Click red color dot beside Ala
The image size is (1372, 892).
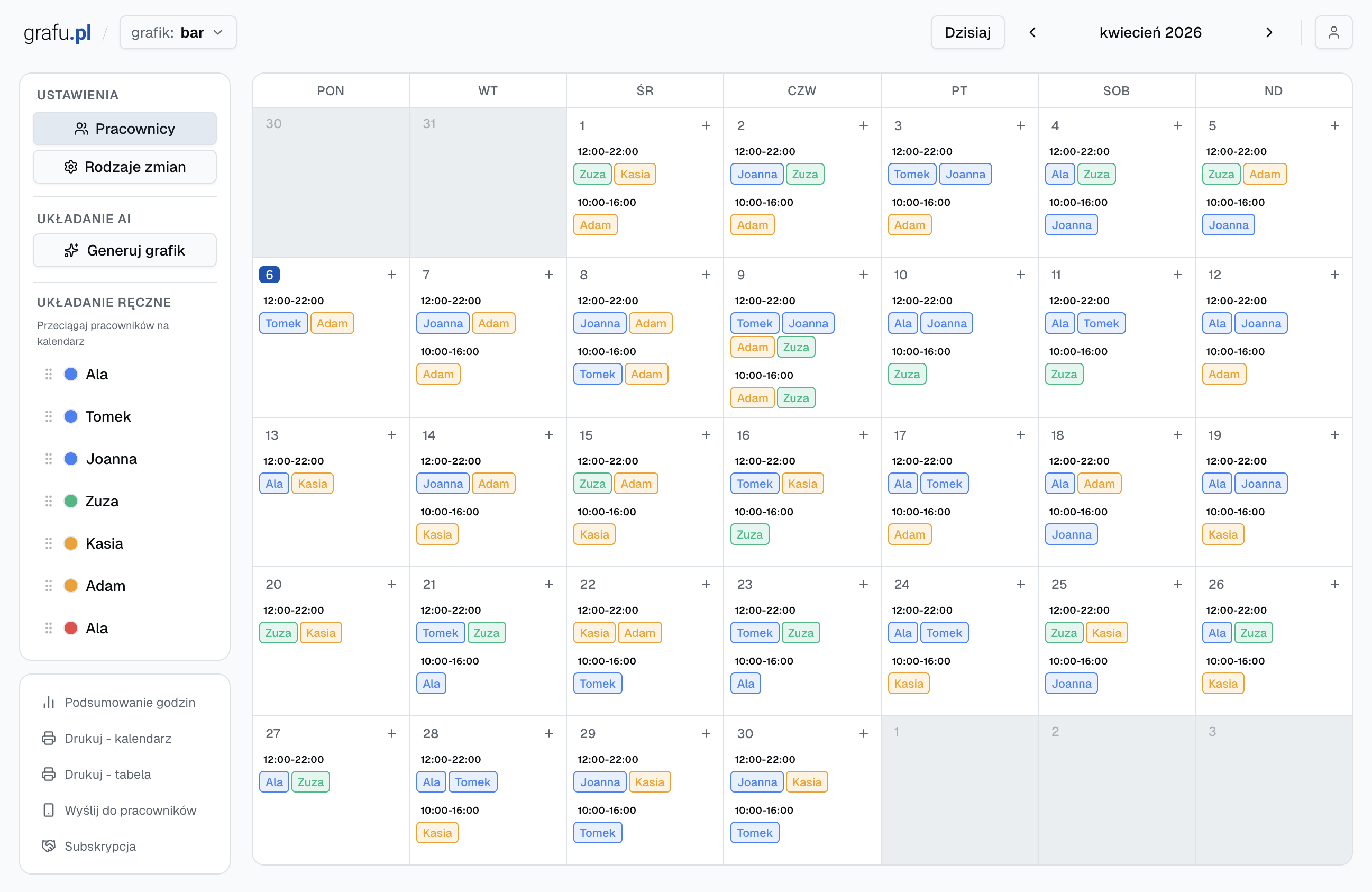click(x=71, y=628)
